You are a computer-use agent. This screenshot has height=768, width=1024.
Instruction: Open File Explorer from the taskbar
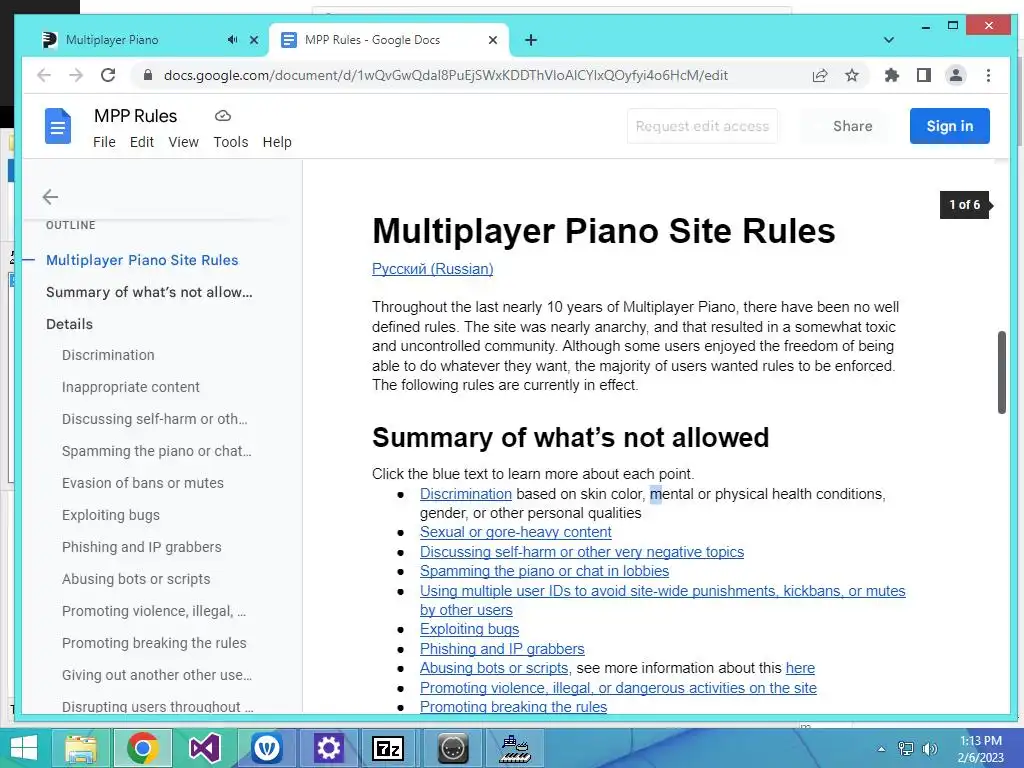pos(81,748)
